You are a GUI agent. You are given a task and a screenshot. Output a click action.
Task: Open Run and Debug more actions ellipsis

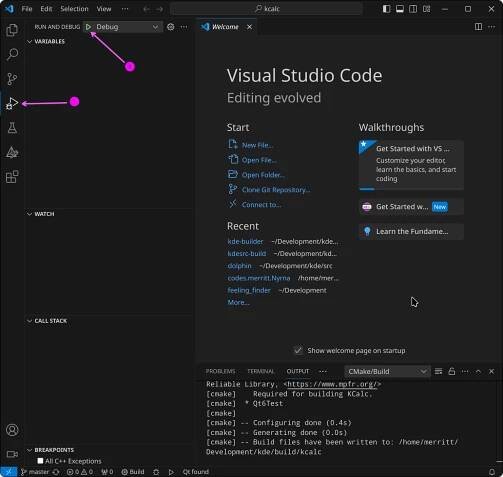coord(184,27)
